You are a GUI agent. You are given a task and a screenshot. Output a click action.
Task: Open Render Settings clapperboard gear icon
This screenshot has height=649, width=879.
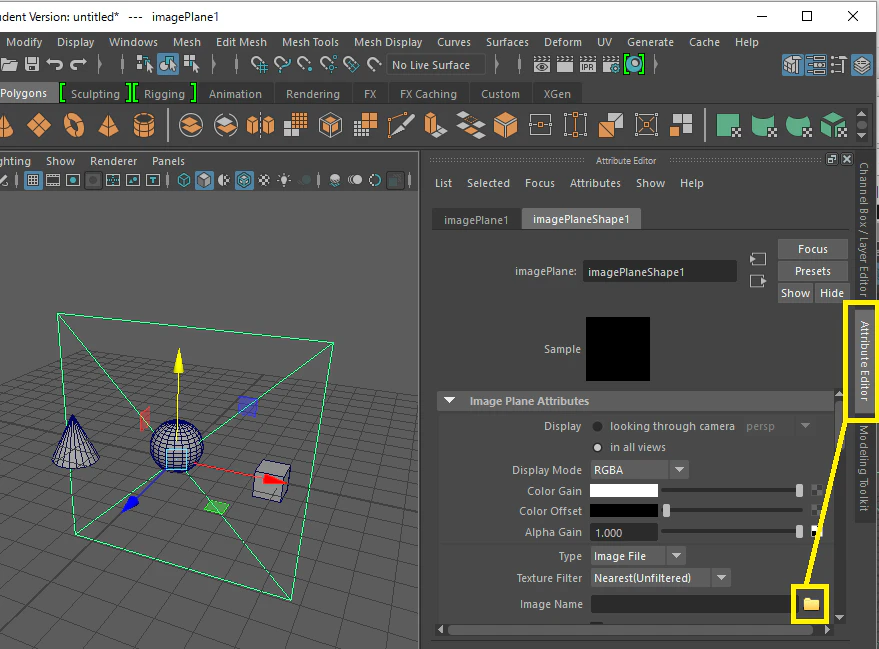610,64
